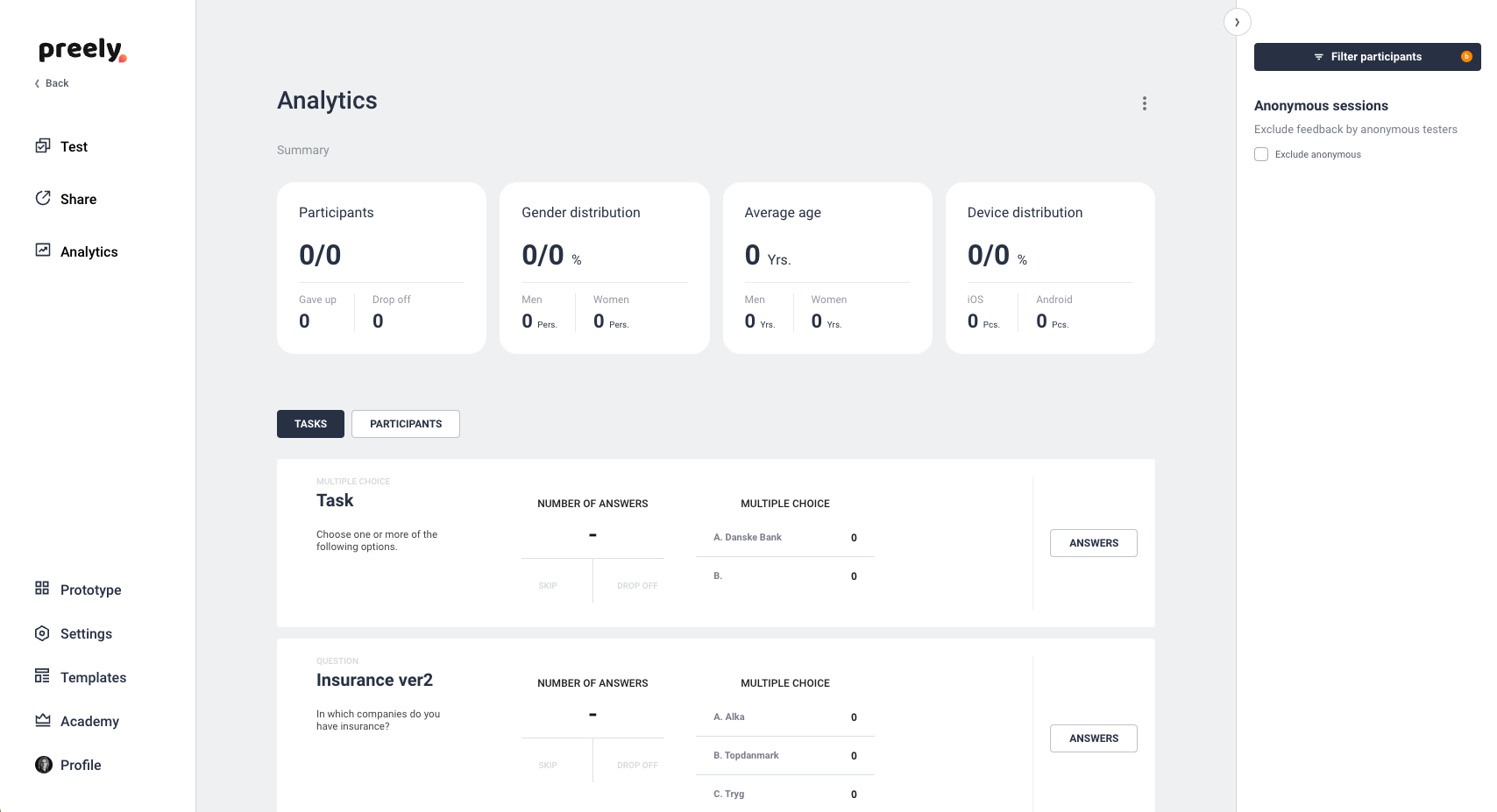The height and width of the screenshot is (812, 1497).
Task: Click the Profile avatar icon
Action: click(42, 764)
